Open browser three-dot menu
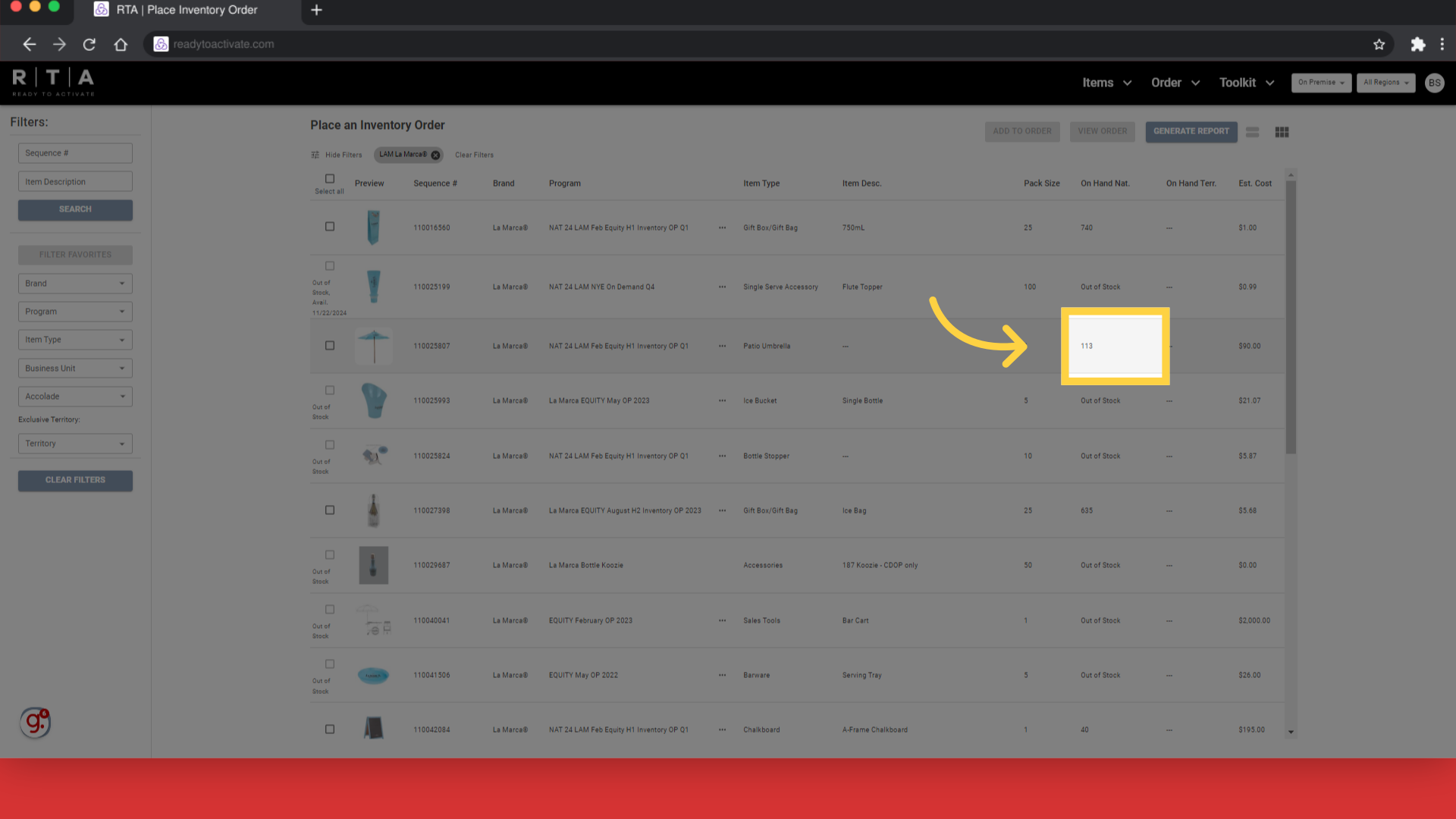 1442,44
